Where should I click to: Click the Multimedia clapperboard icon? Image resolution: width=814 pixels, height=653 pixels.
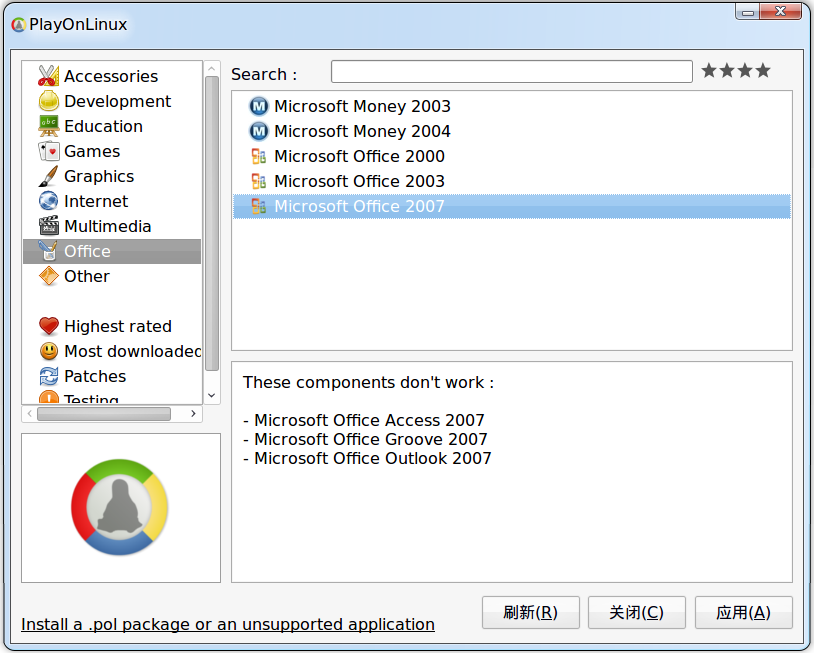click(48, 226)
